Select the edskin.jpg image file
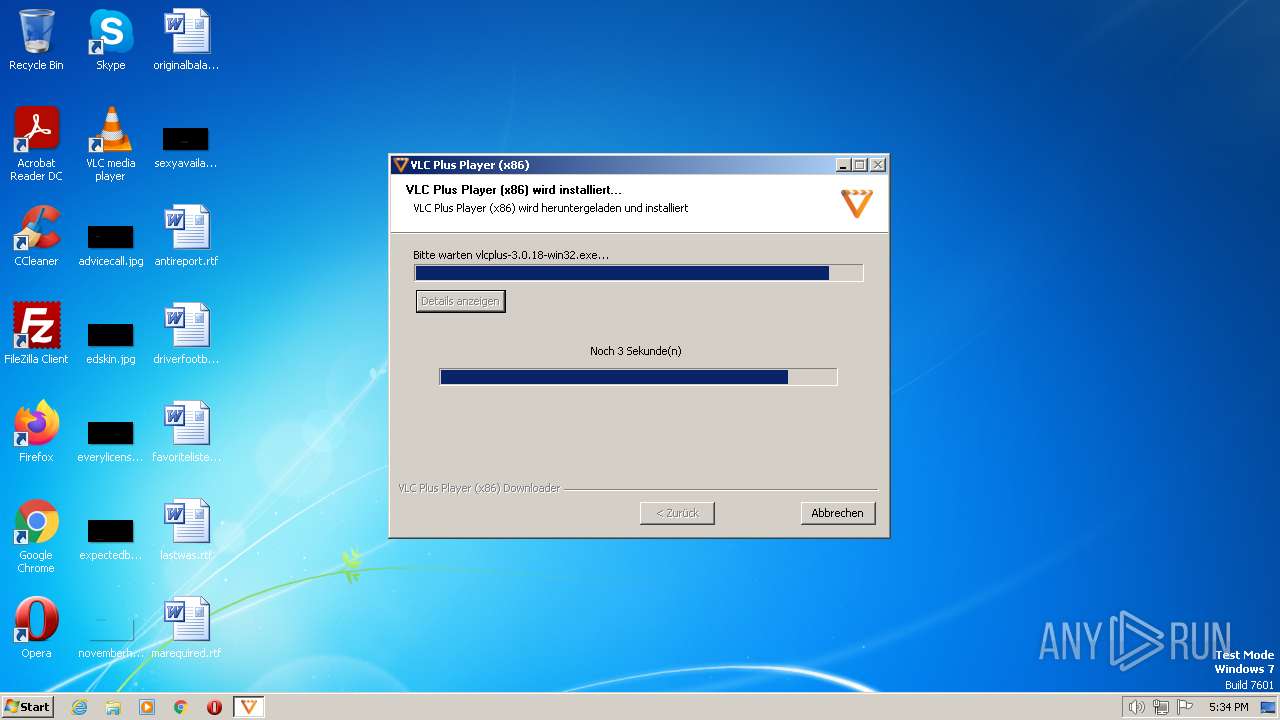 [x=110, y=343]
